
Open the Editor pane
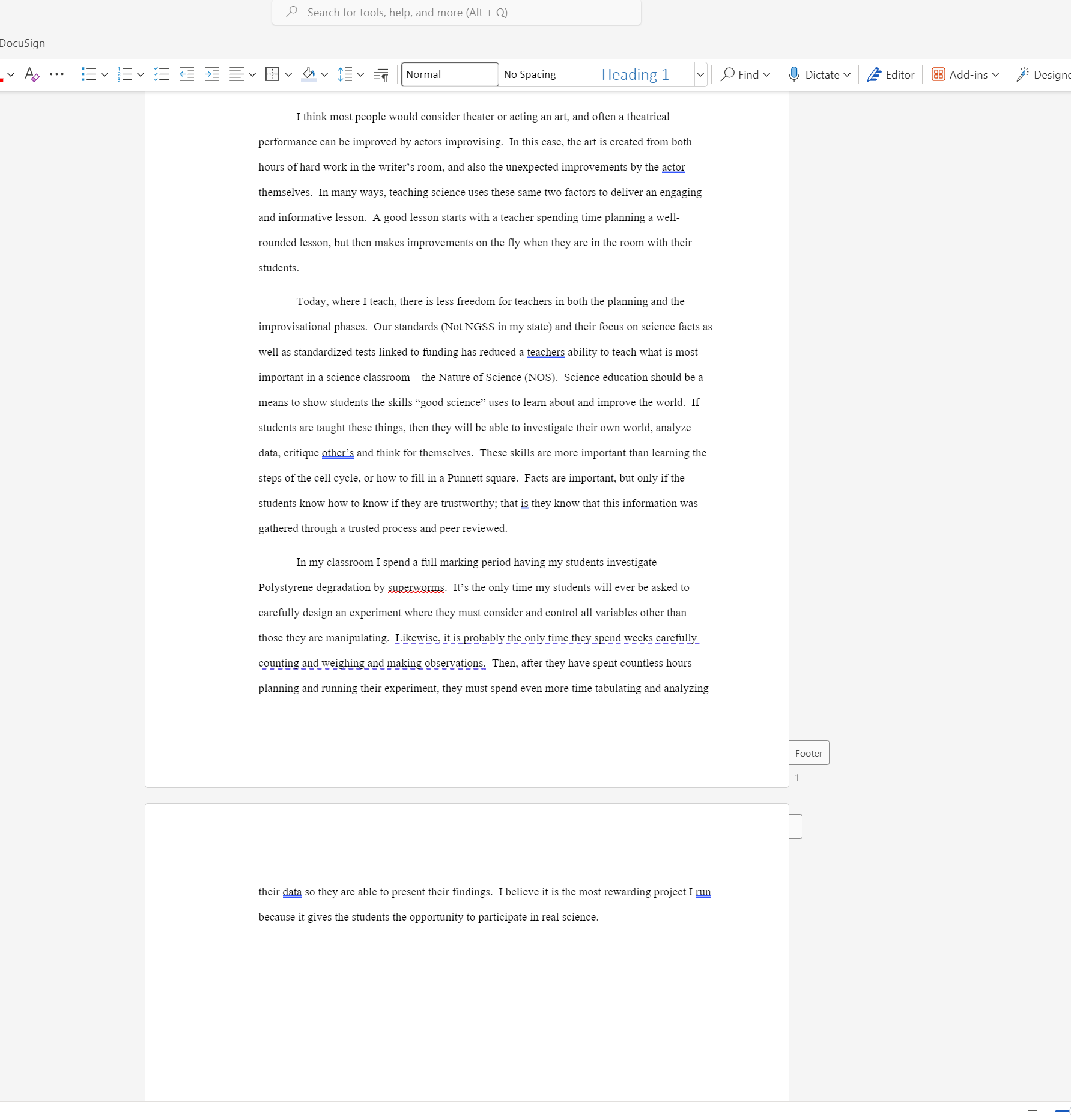click(891, 74)
